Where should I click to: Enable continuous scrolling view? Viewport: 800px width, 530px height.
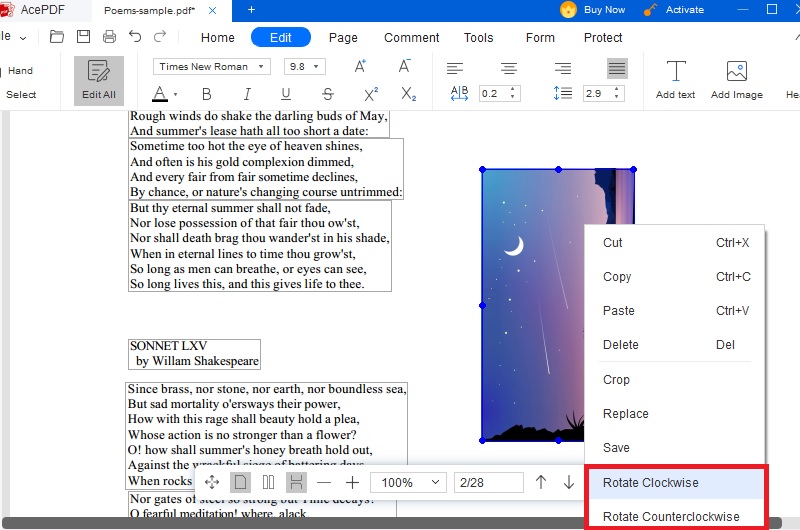296,482
